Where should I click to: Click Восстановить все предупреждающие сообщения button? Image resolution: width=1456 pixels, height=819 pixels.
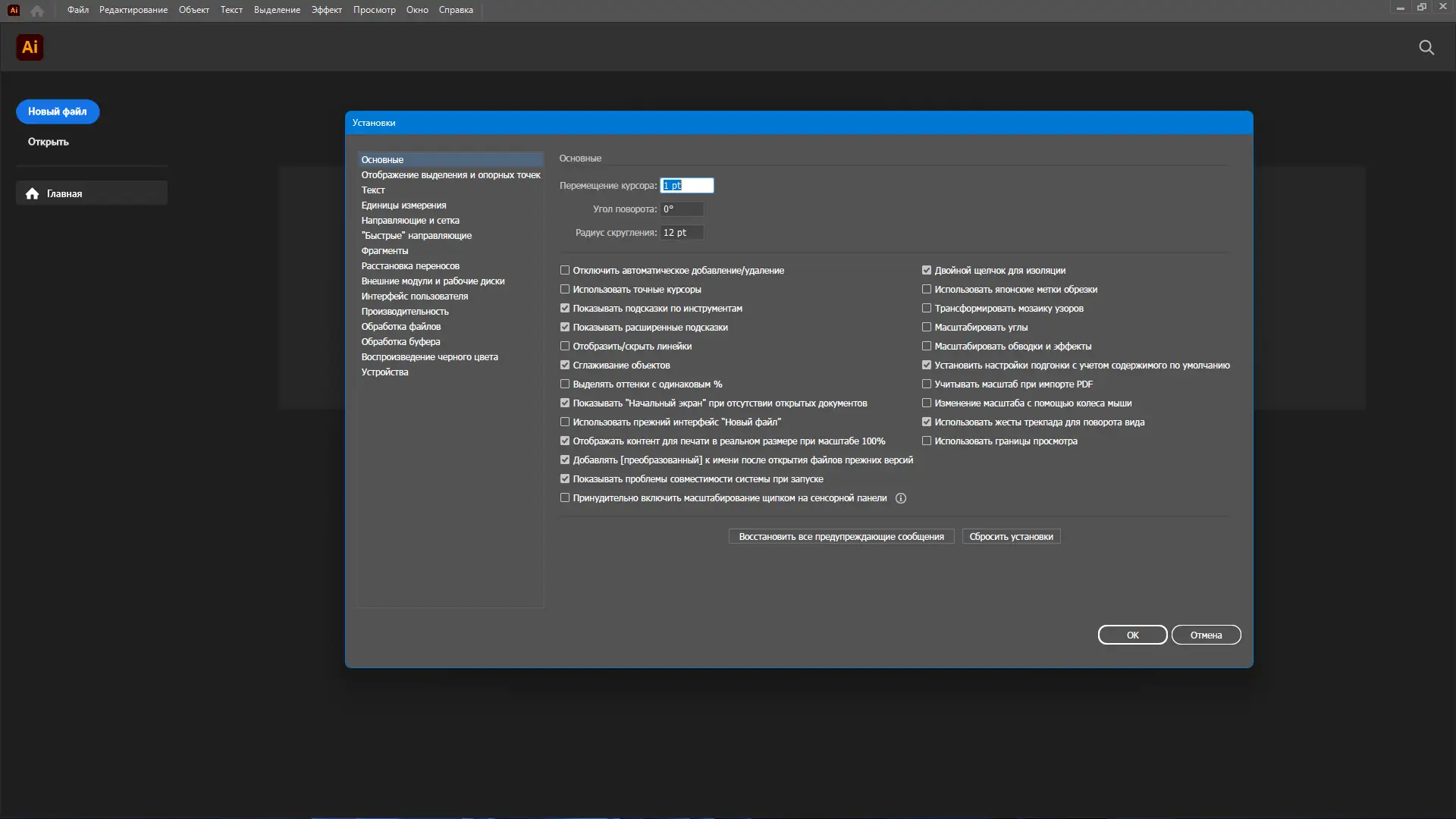pyautogui.click(x=841, y=536)
